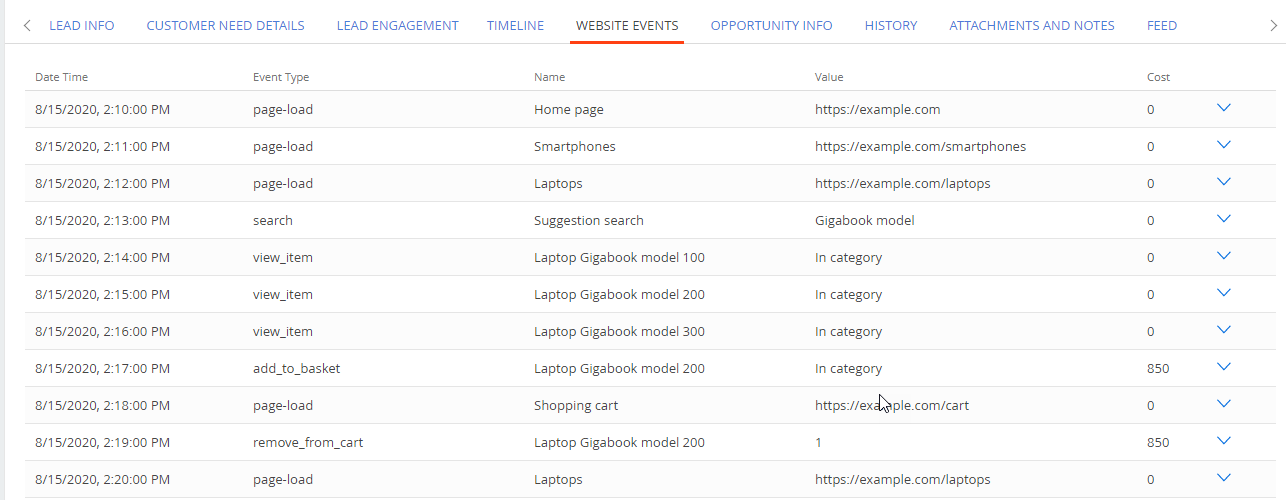Select 'Laptop Gigabook model 100' cell

point(619,258)
